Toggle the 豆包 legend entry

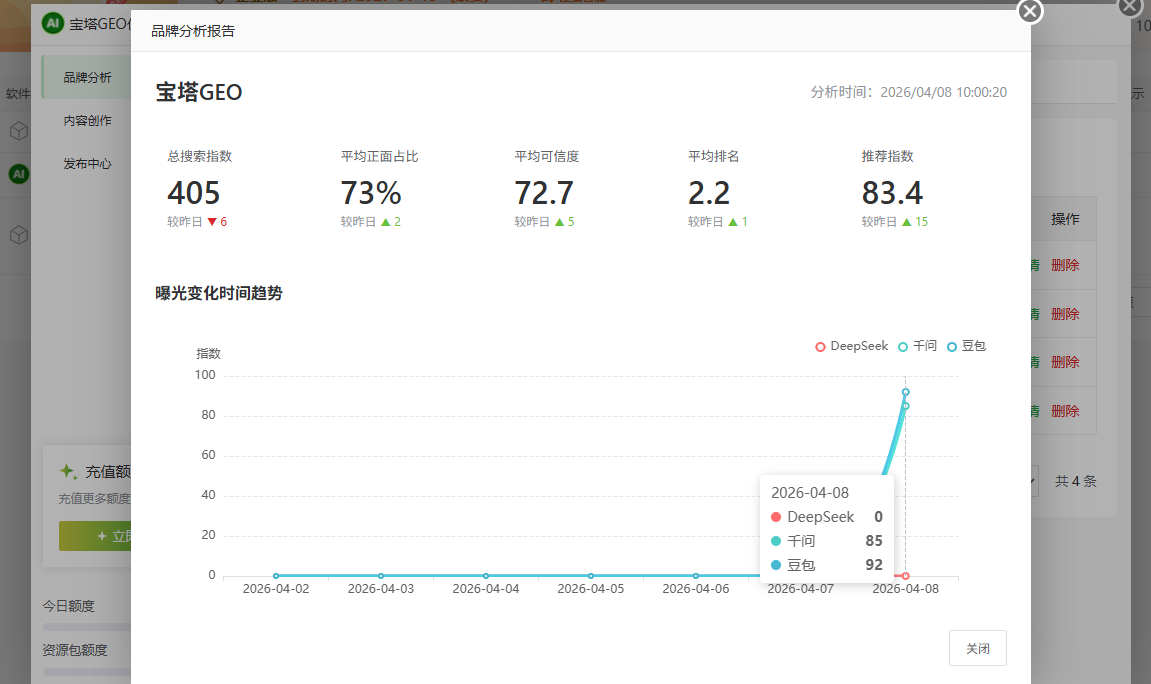966,346
